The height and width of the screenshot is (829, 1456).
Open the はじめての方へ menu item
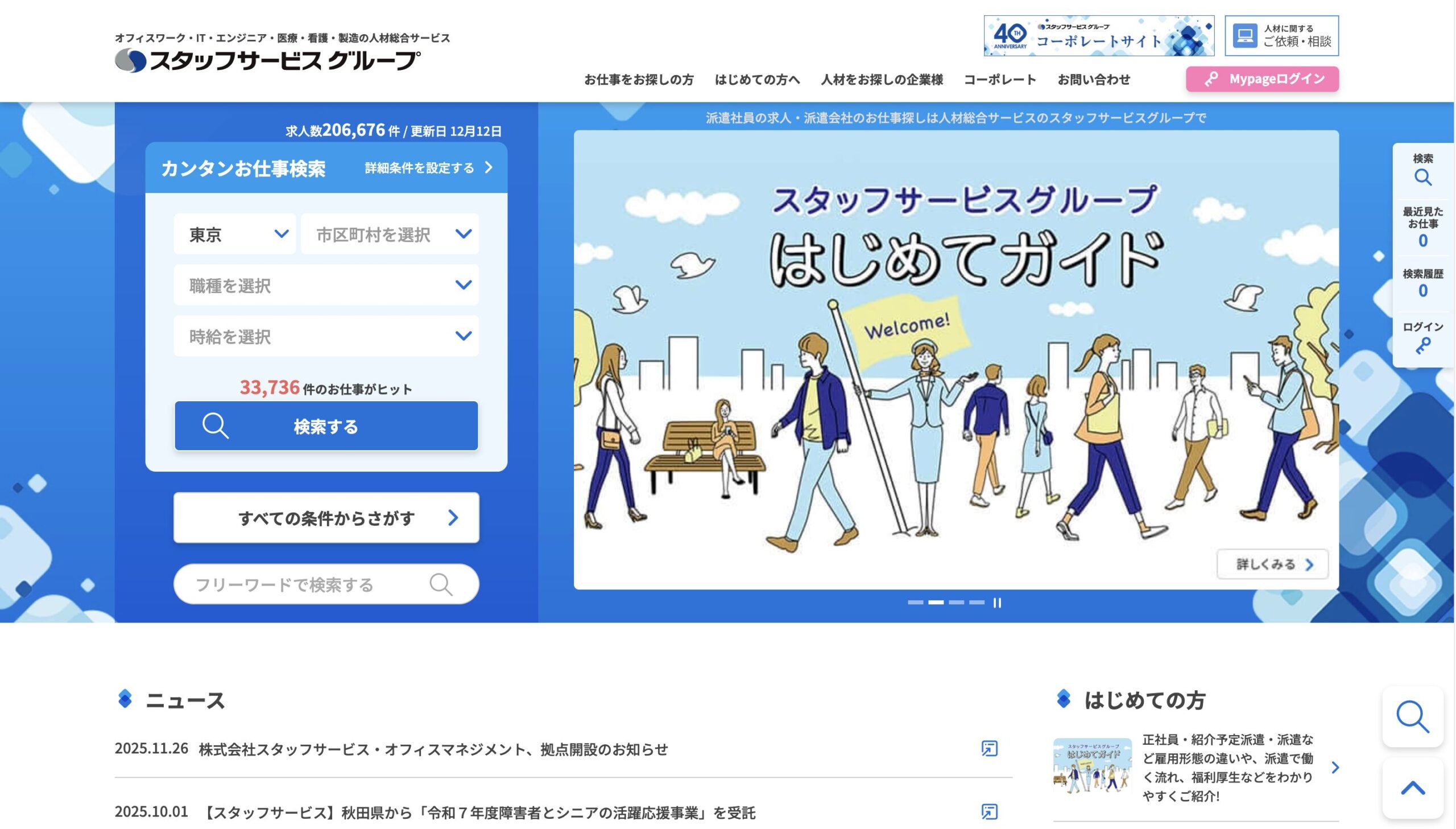click(x=758, y=80)
